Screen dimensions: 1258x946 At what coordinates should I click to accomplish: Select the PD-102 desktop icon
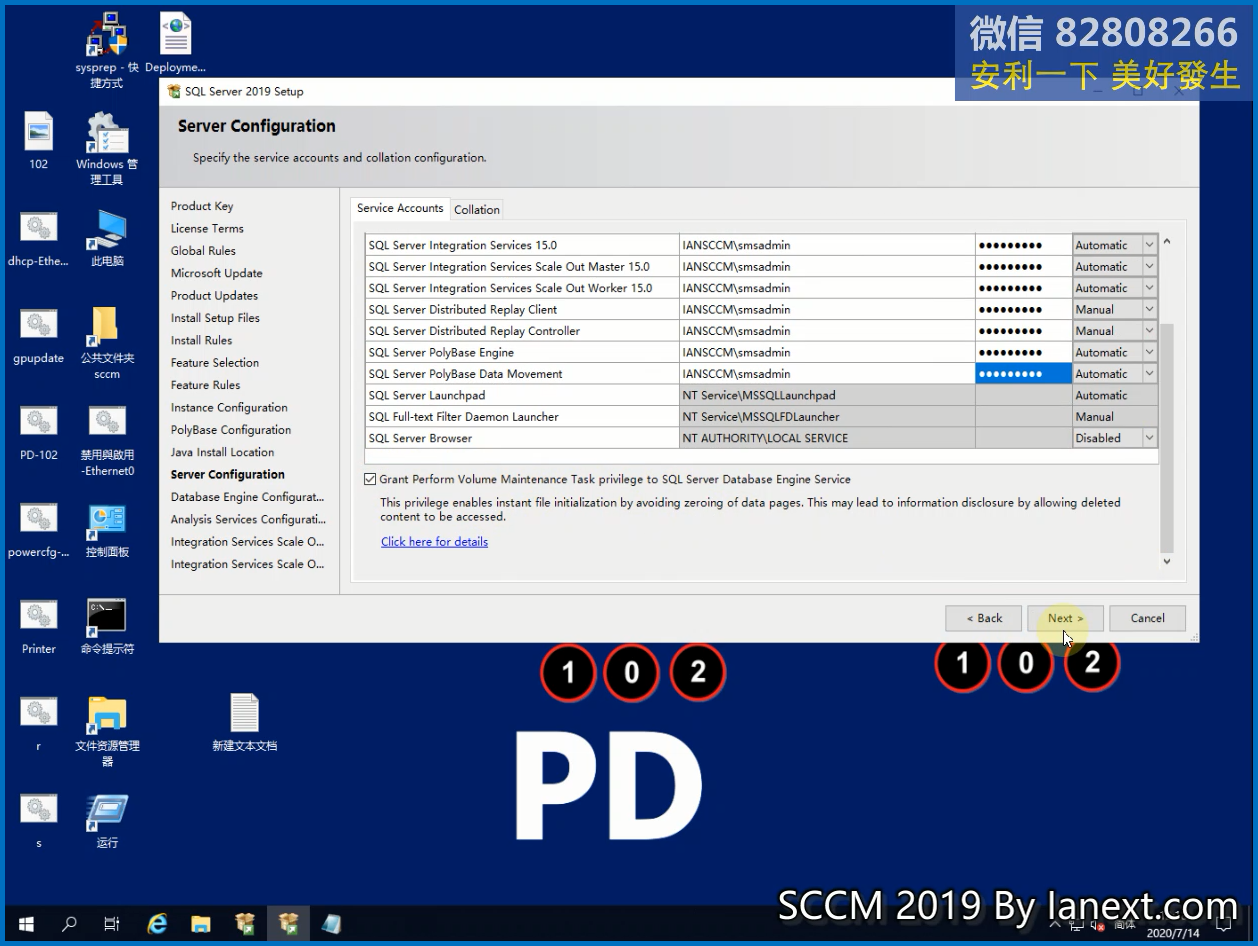coord(39,432)
